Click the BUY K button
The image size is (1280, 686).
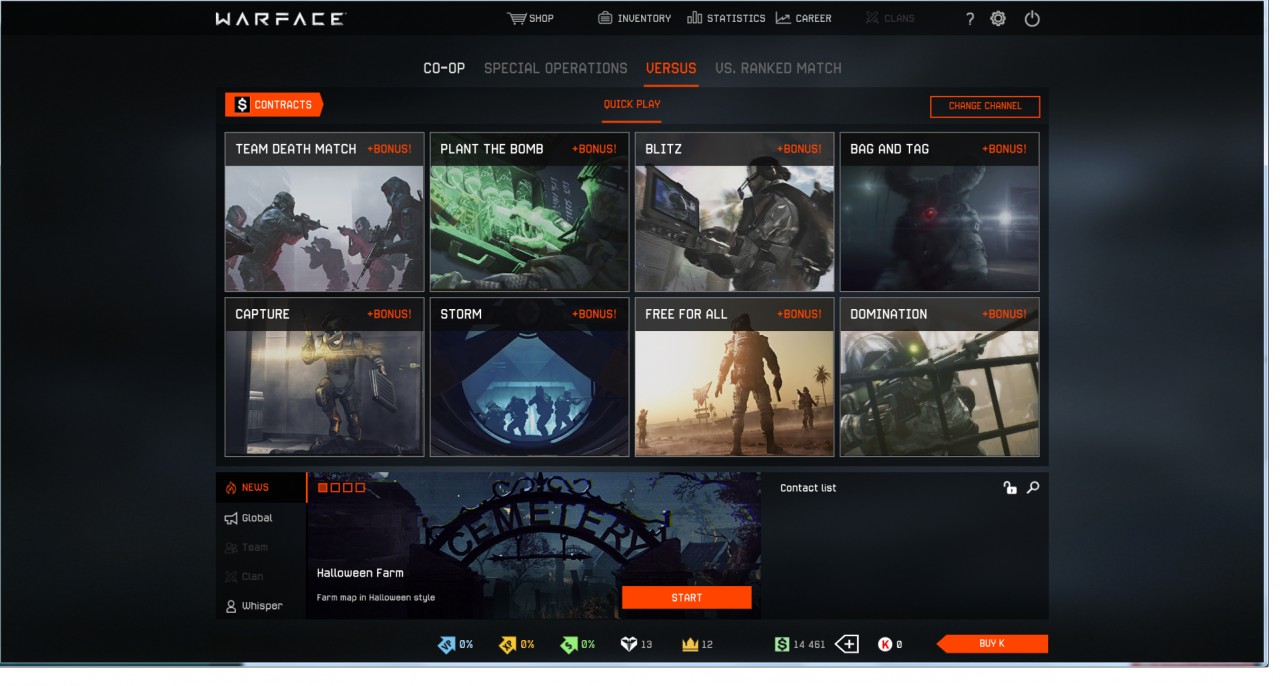click(993, 644)
